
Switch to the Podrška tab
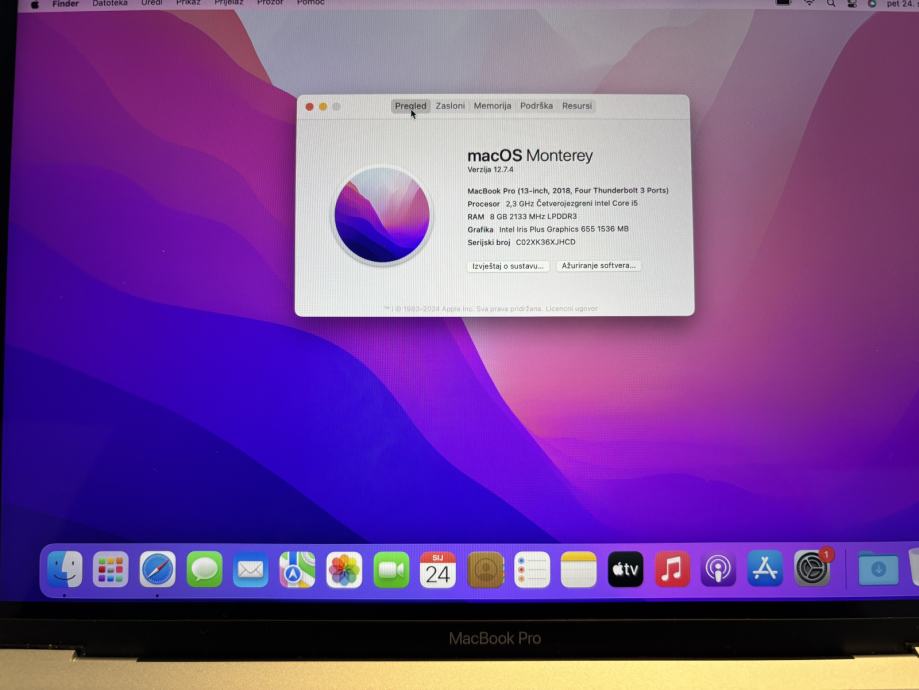point(536,106)
